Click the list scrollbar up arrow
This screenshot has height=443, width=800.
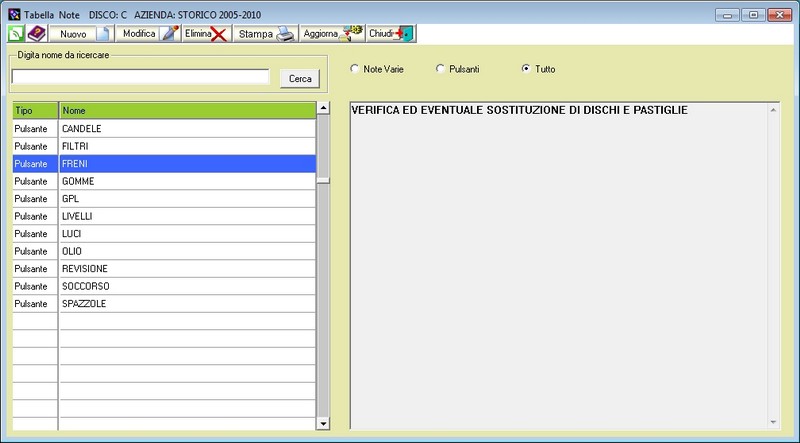(323, 108)
